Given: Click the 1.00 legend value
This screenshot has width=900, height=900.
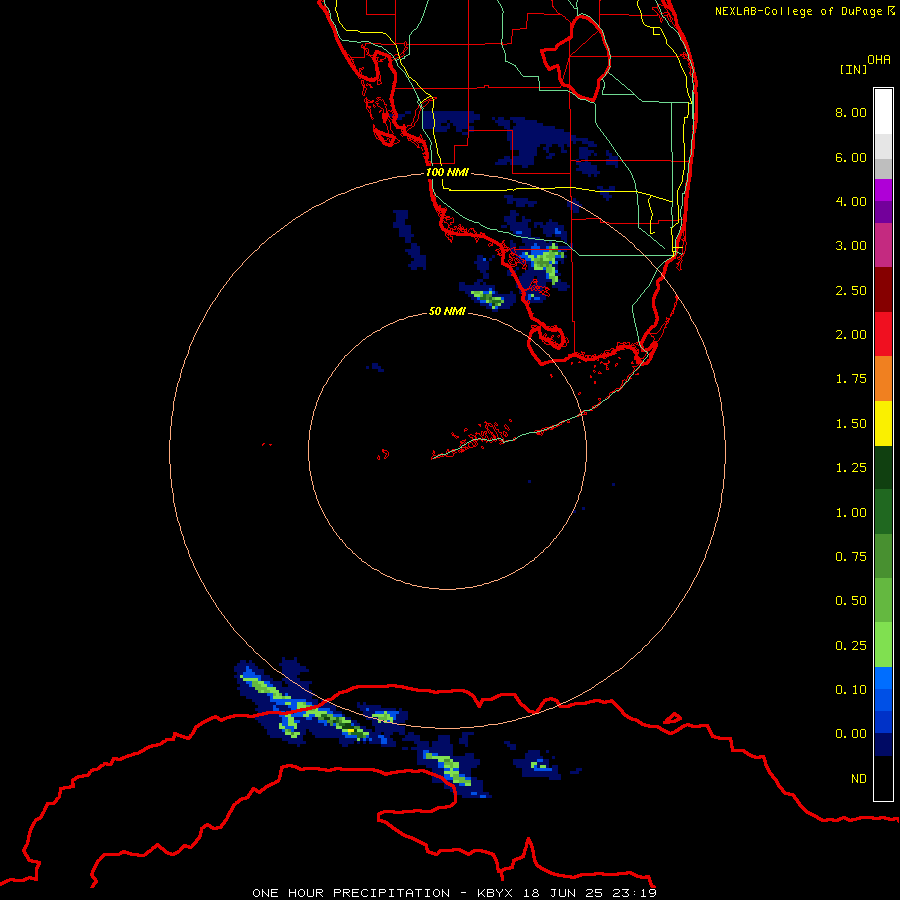Looking at the screenshot, I should click(x=851, y=513).
